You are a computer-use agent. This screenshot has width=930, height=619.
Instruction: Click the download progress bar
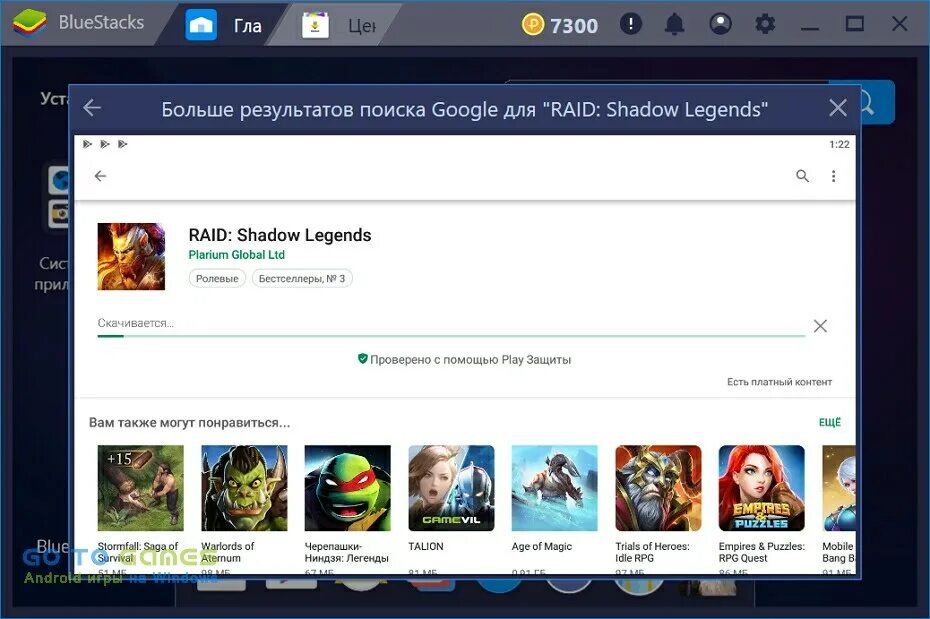pos(451,336)
